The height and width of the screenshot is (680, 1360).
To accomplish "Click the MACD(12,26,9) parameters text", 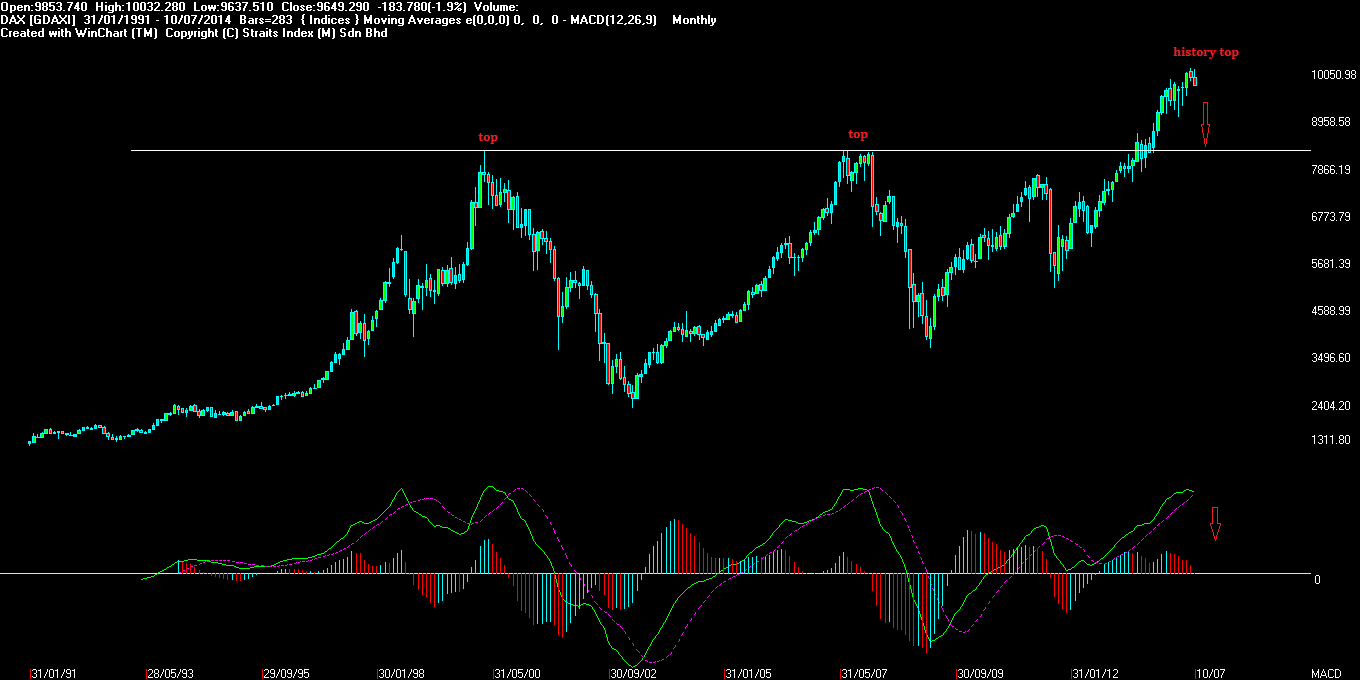I will coord(612,20).
